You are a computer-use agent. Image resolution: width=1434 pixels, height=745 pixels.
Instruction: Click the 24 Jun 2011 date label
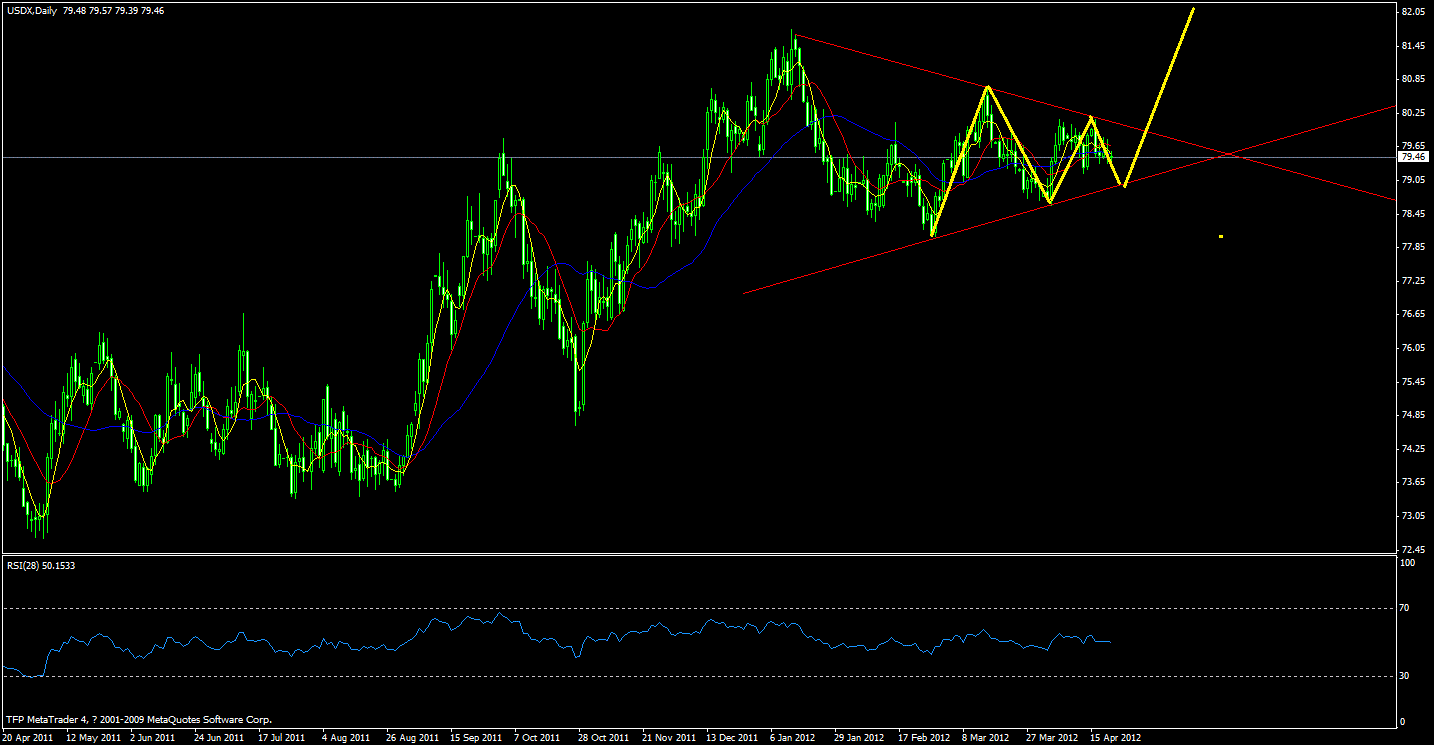click(x=220, y=737)
